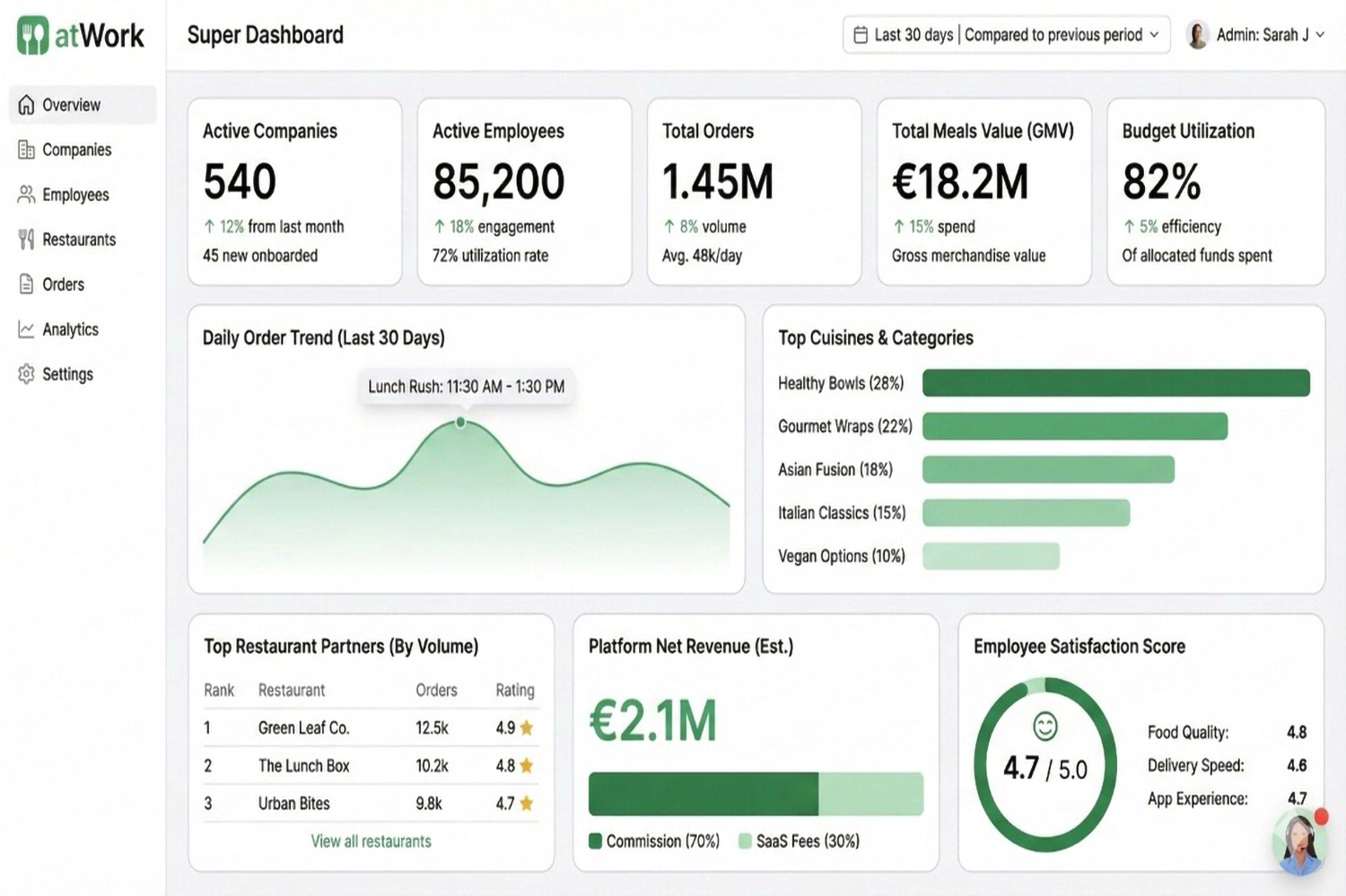Click the Commission portion of revenue bar

[703, 794]
